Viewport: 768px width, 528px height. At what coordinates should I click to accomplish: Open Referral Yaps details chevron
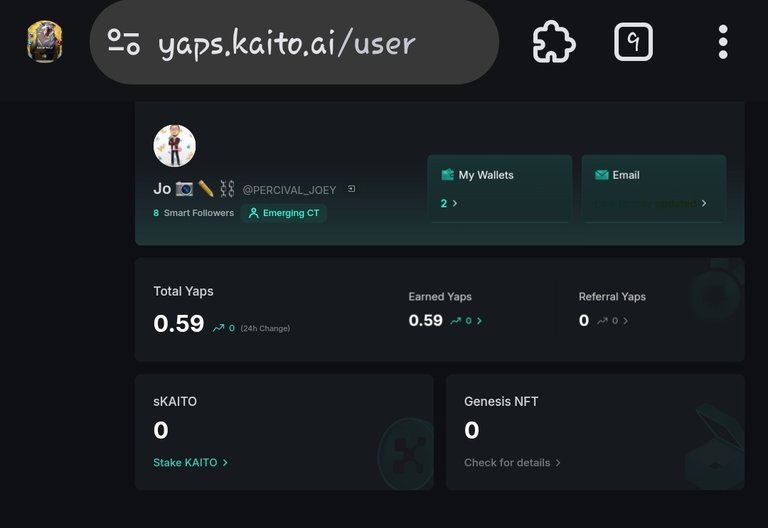625,321
